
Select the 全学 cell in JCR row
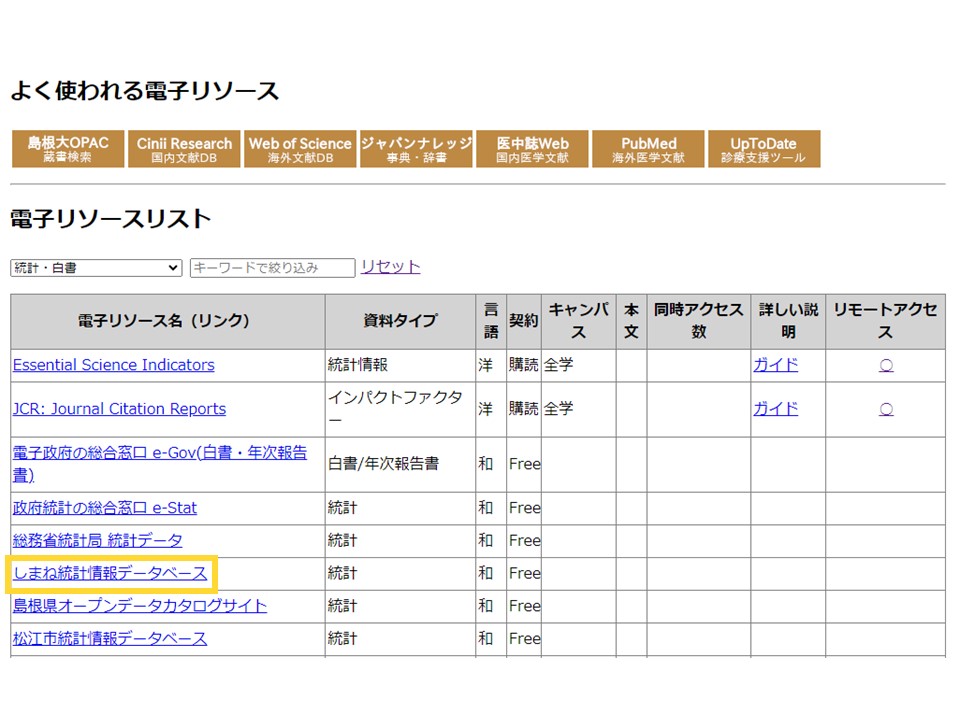pyautogui.click(x=579, y=410)
